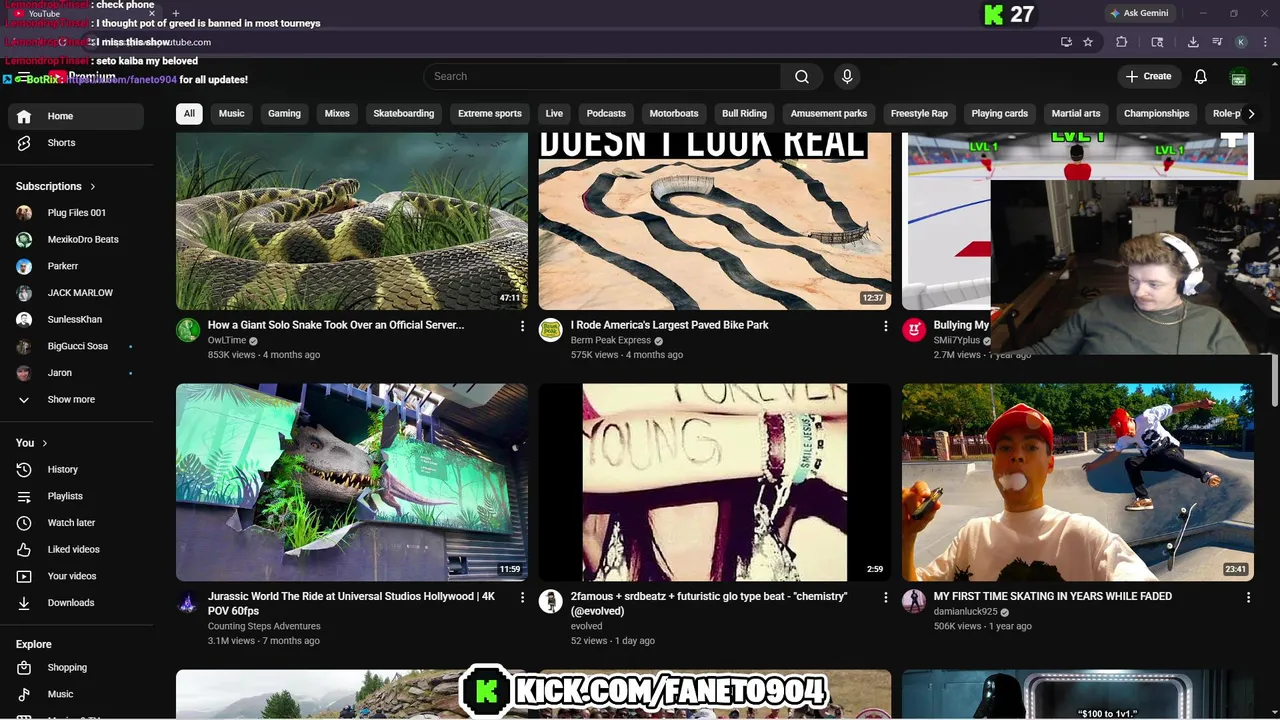Screen dimensions: 1280x720
Task: Open the OwLTime channel avatar
Action: [188, 331]
